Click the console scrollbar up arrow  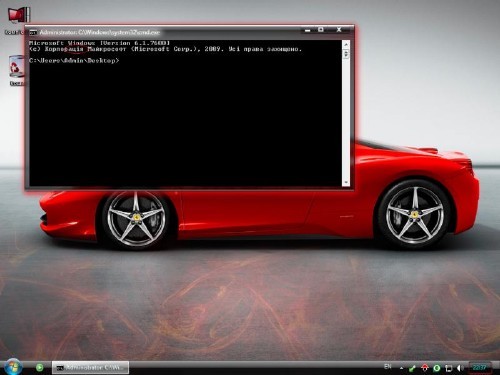coord(346,44)
